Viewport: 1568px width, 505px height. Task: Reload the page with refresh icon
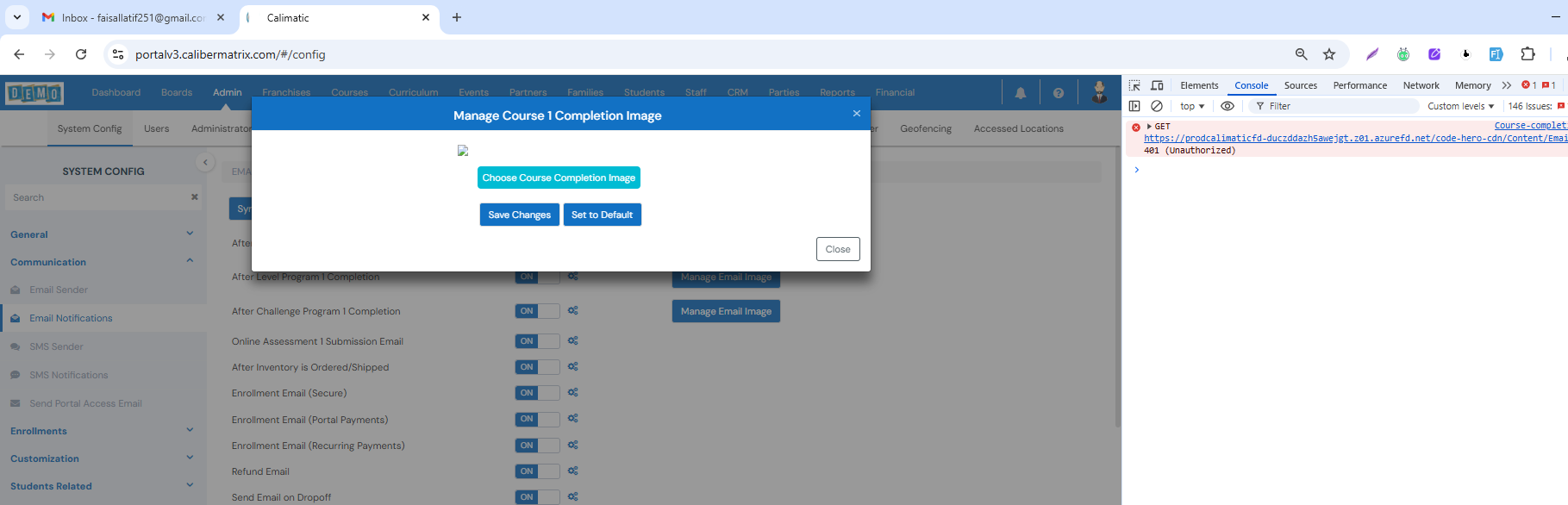(81, 54)
